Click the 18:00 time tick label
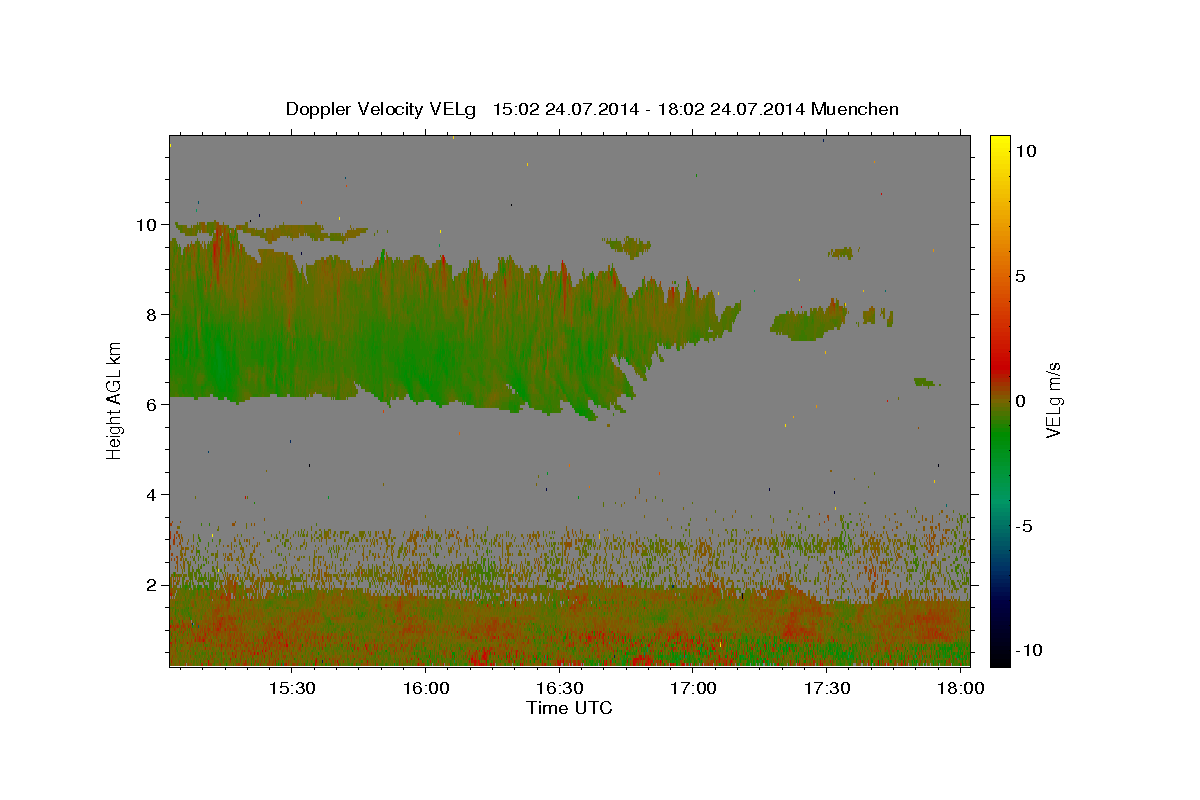 click(961, 689)
